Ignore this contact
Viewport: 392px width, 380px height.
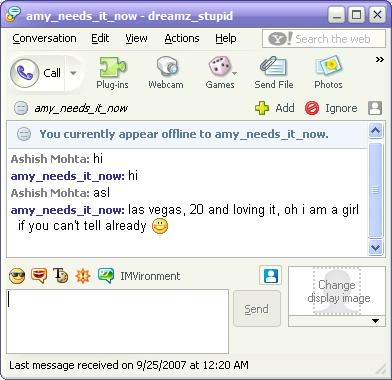331,108
